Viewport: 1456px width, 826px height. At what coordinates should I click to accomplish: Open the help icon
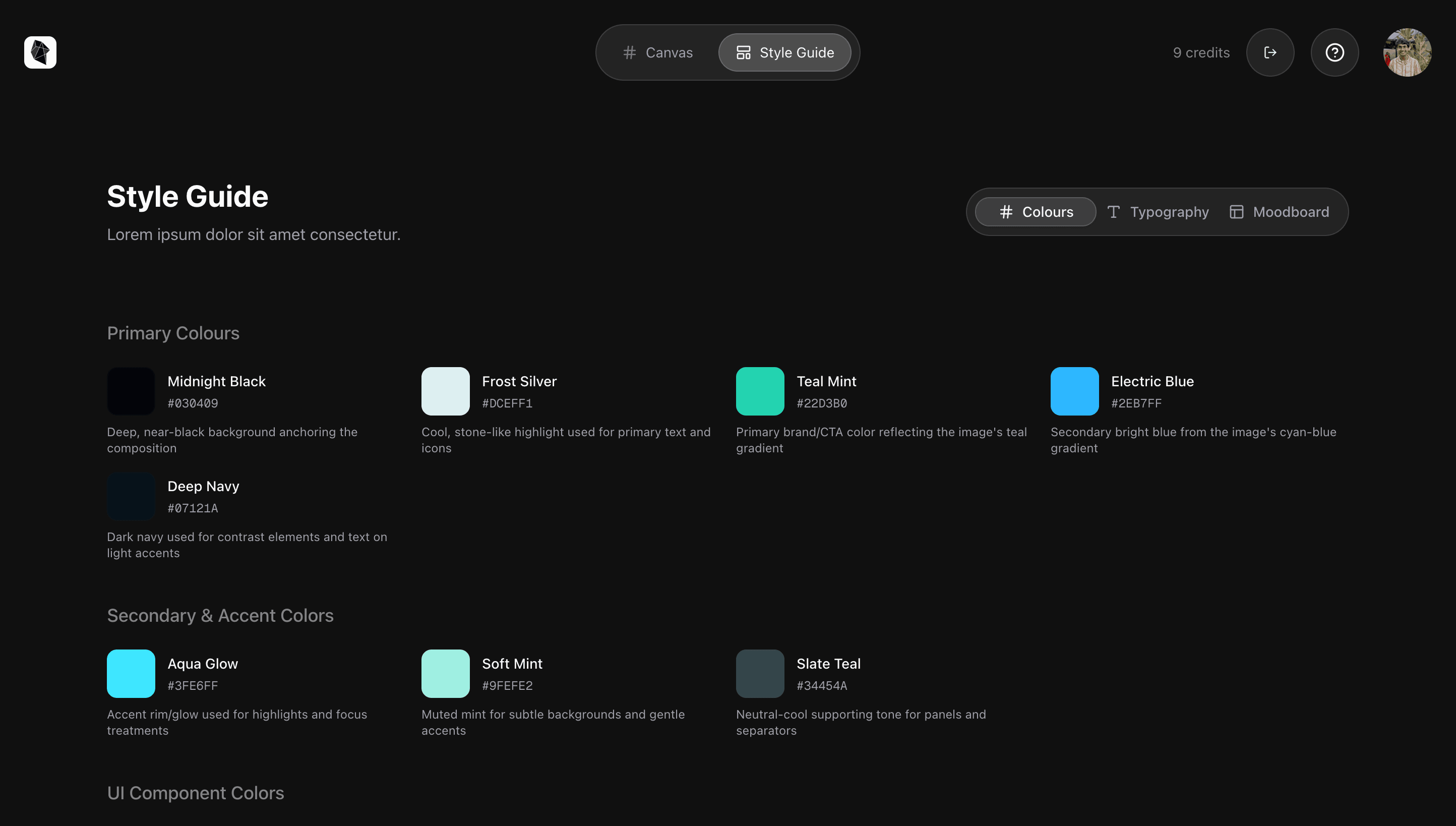pos(1334,52)
